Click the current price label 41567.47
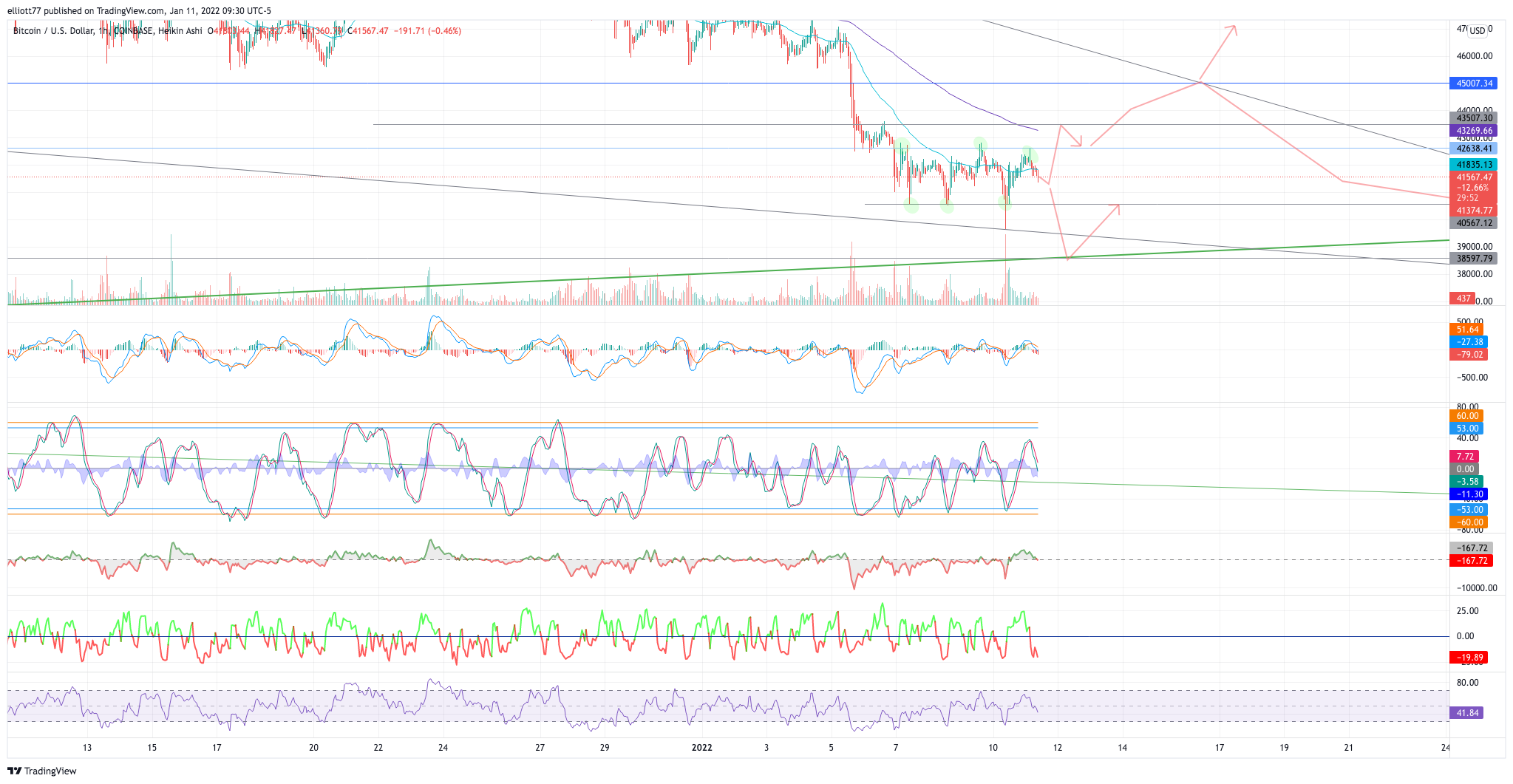Image resolution: width=1513 pixels, height=784 pixels. [x=1473, y=177]
